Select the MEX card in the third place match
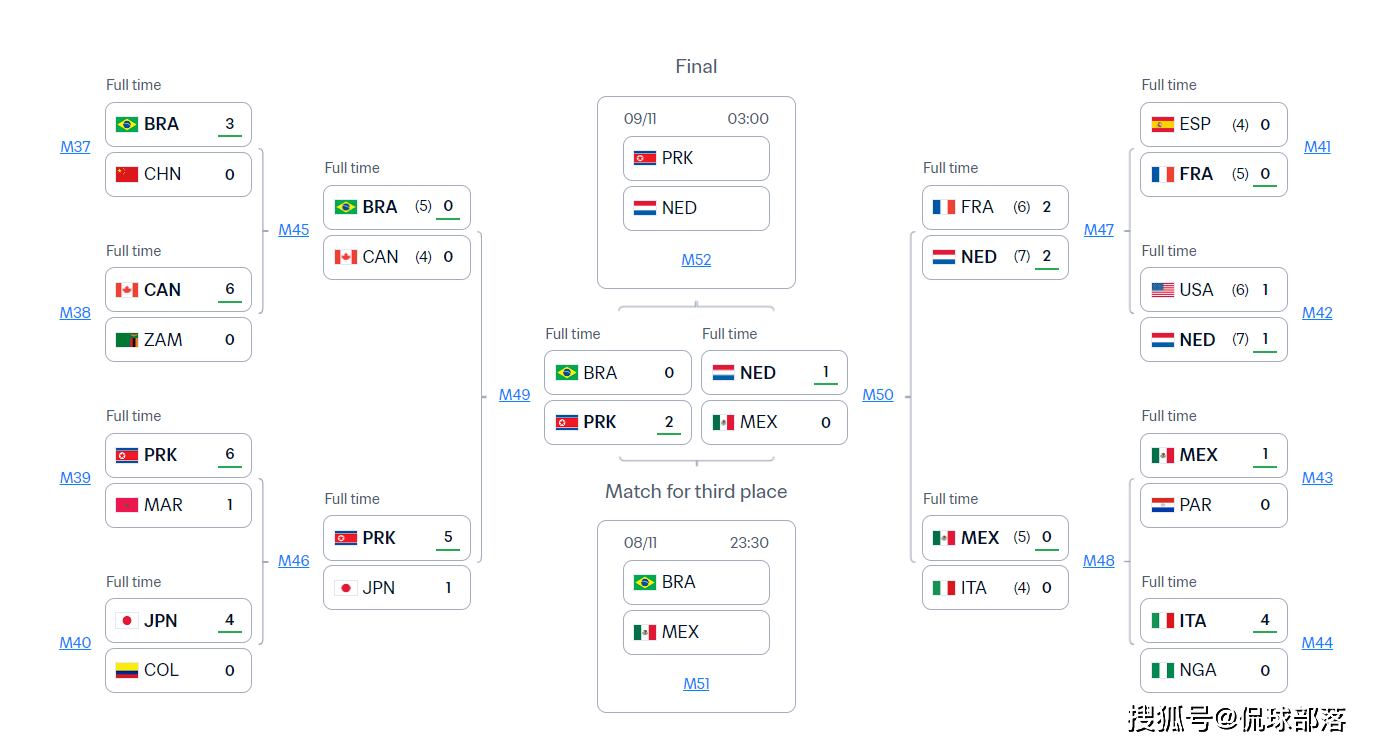Viewport: 1379px width, 748px height. pos(696,632)
